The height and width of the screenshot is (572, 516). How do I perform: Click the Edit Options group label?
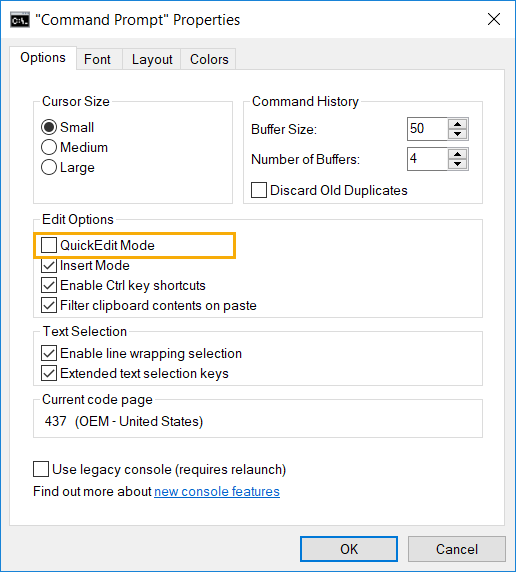point(78,219)
